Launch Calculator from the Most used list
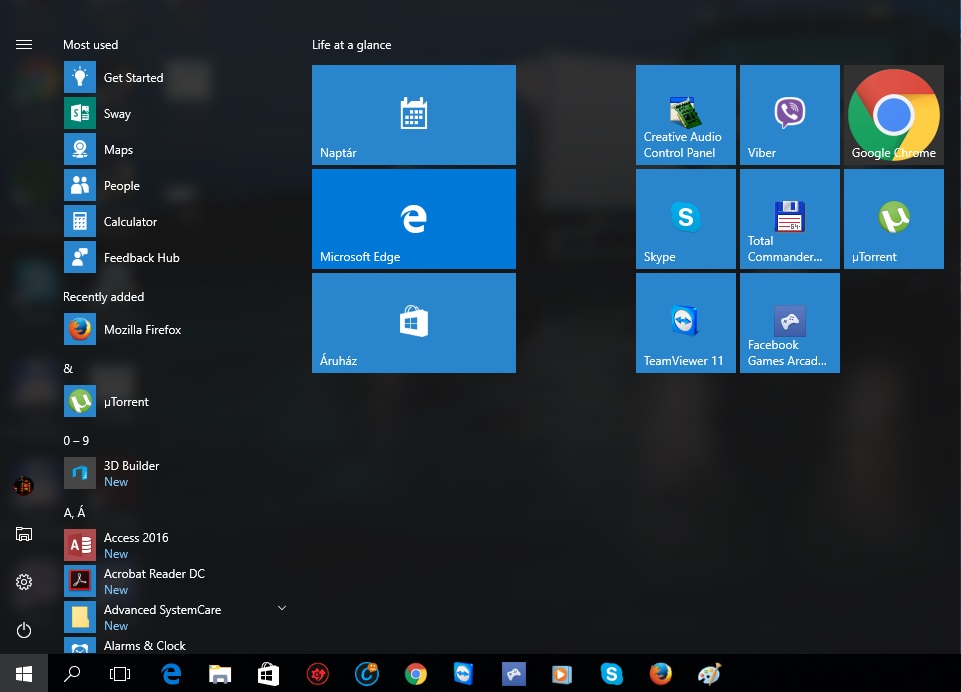Viewport: 961px width, 692px height. 175,222
